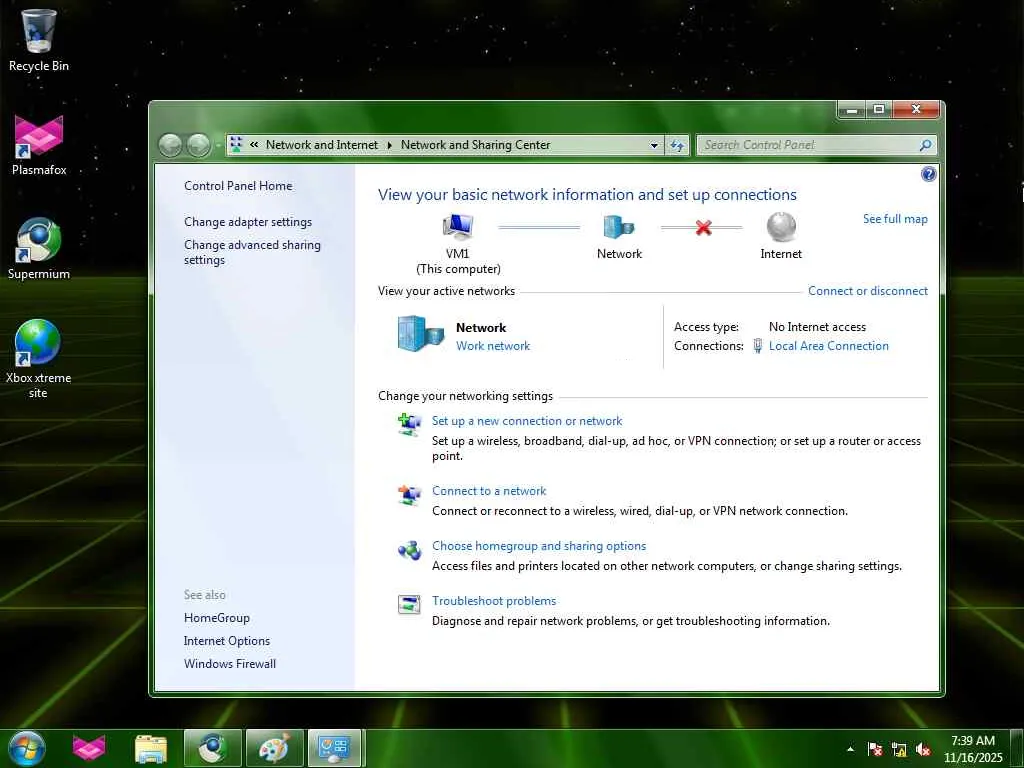
Task: Click Supermium button in the taskbar
Action: 212,748
